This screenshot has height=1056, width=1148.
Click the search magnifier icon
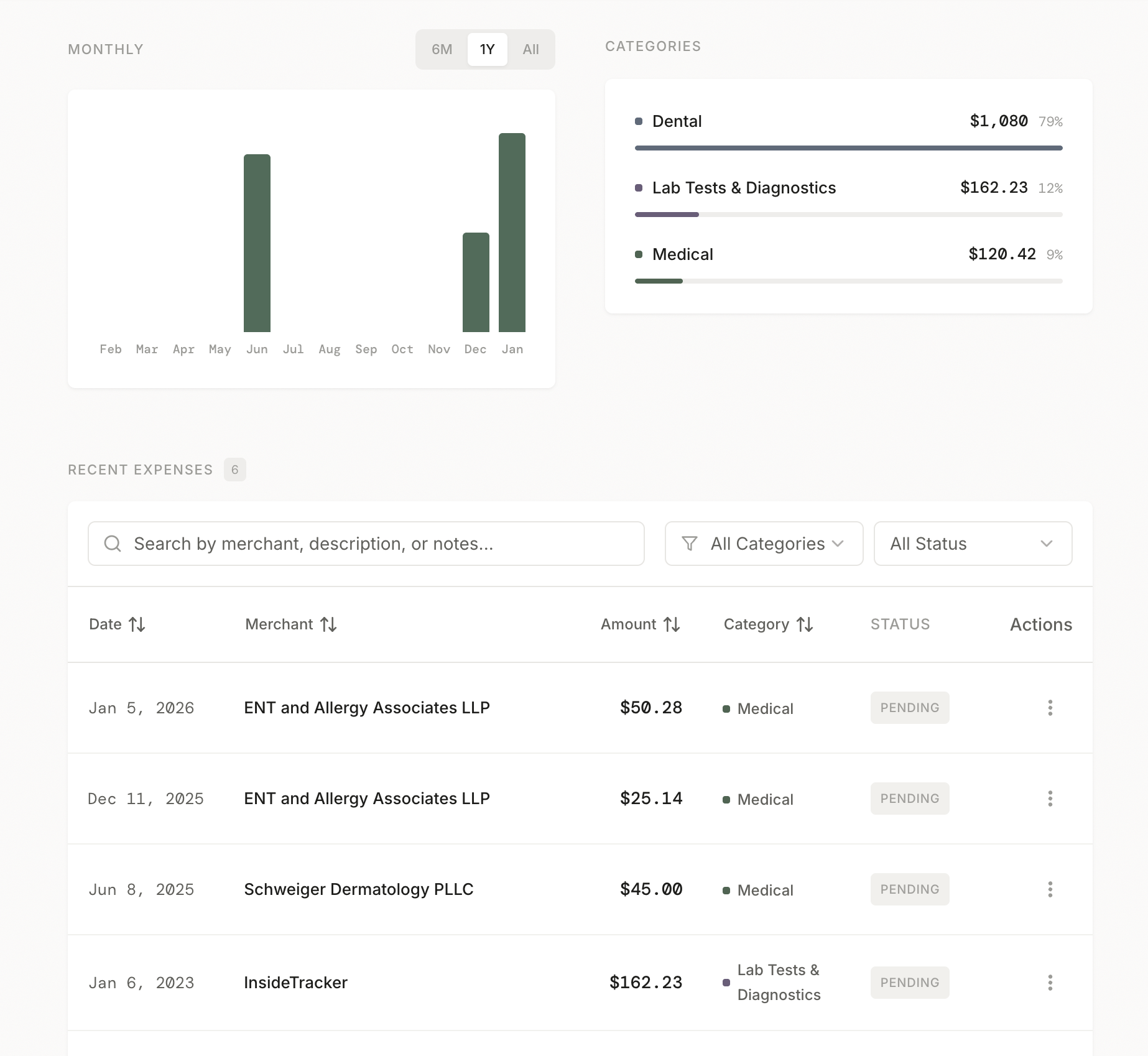click(113, 544)
